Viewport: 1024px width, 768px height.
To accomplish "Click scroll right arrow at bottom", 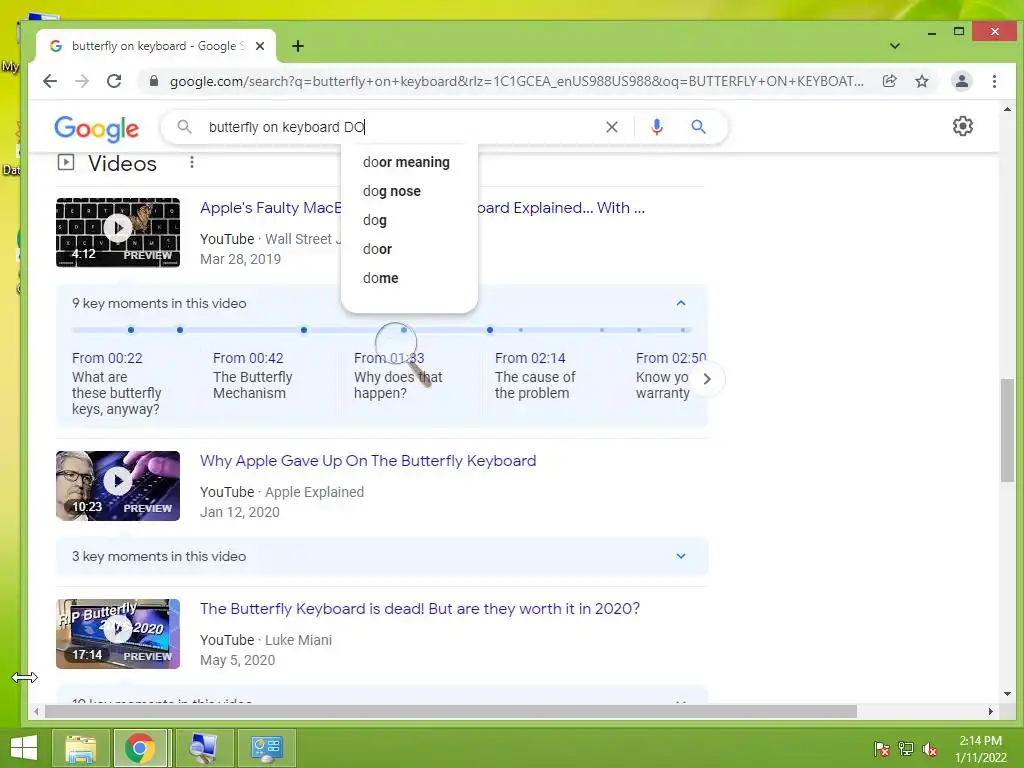I will 991,711.
